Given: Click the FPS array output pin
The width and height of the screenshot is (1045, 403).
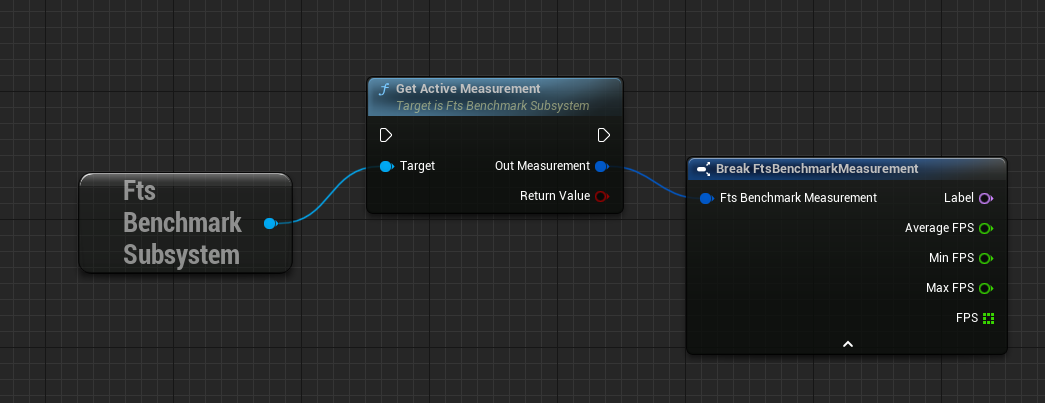Looking at the screenshot, I should 988,318.
